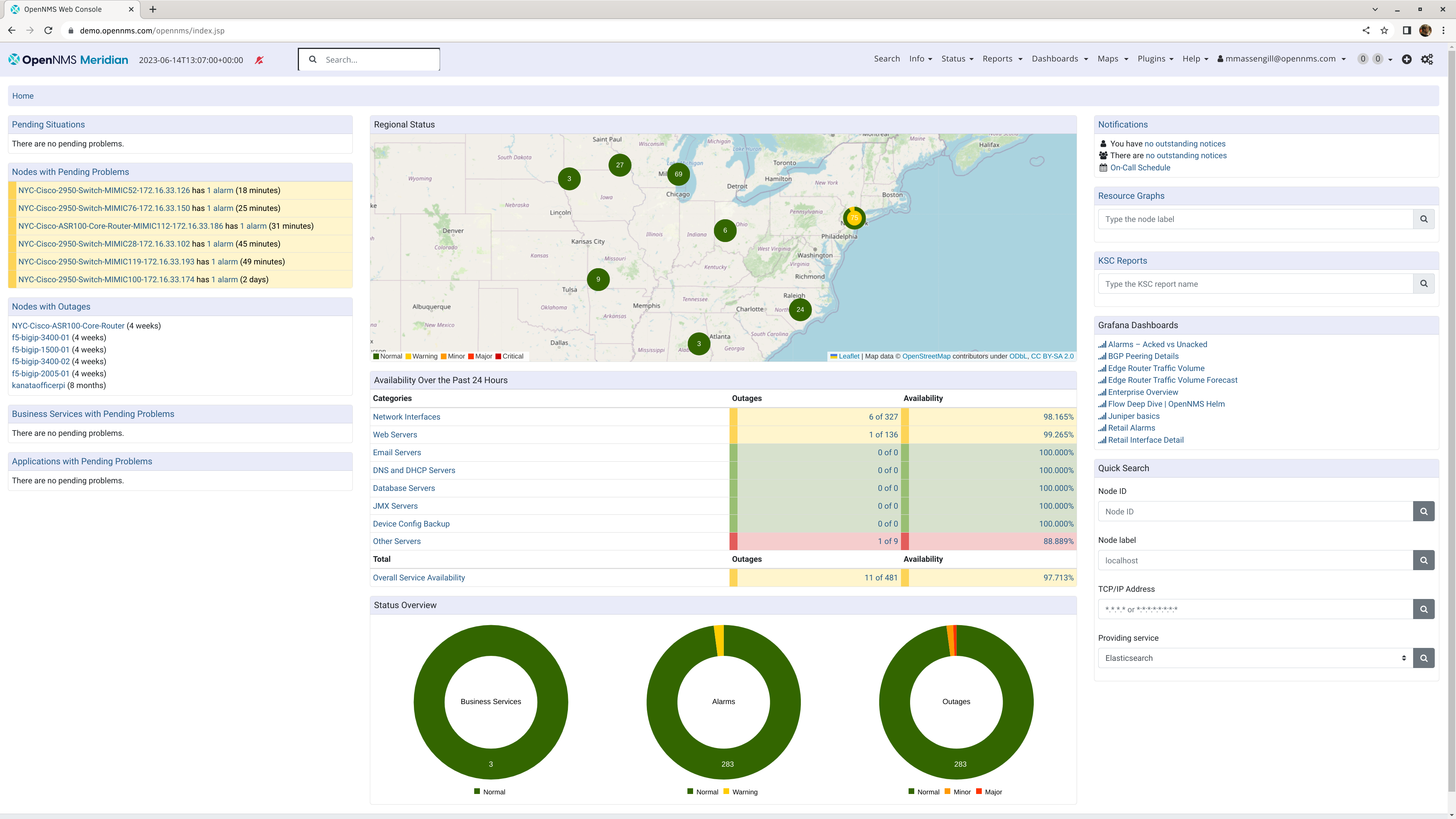The height and width of the screenshot is (819, 1456).
Task: Bookmark this page with the star icon
Action: [1384, 30]
